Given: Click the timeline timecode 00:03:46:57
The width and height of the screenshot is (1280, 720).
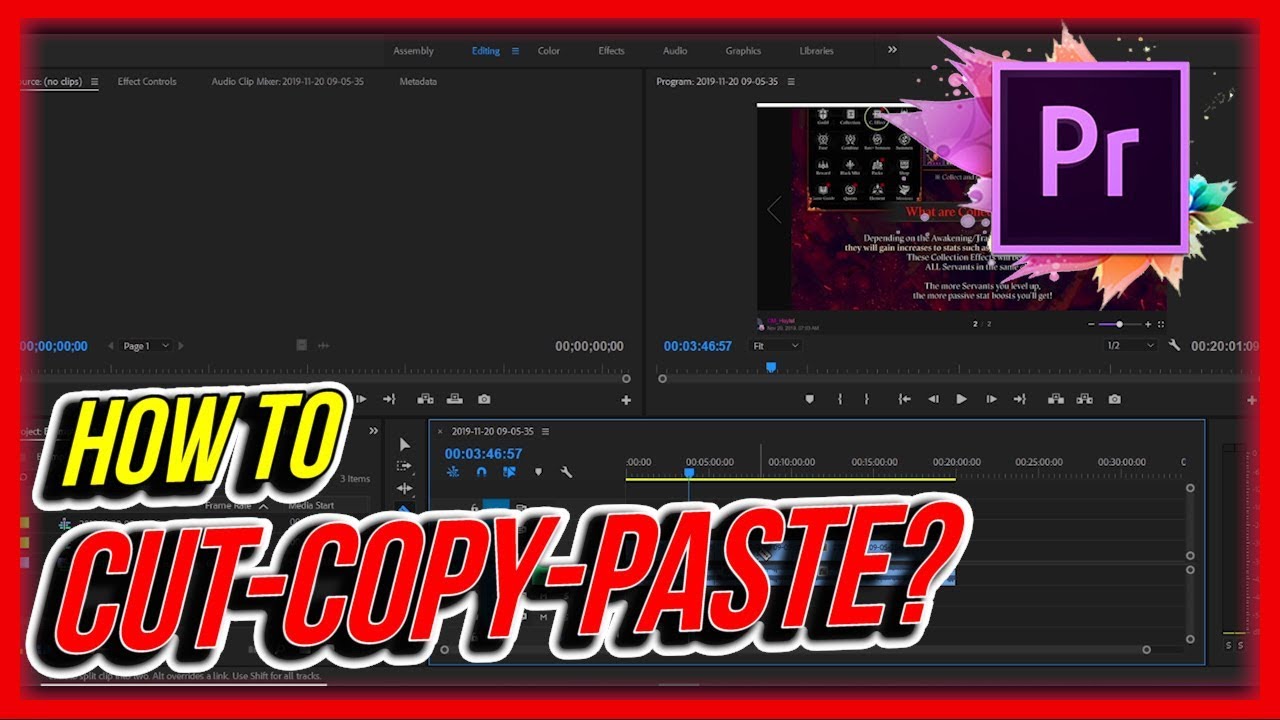Looking at the screenshot, I should (483, 454).
